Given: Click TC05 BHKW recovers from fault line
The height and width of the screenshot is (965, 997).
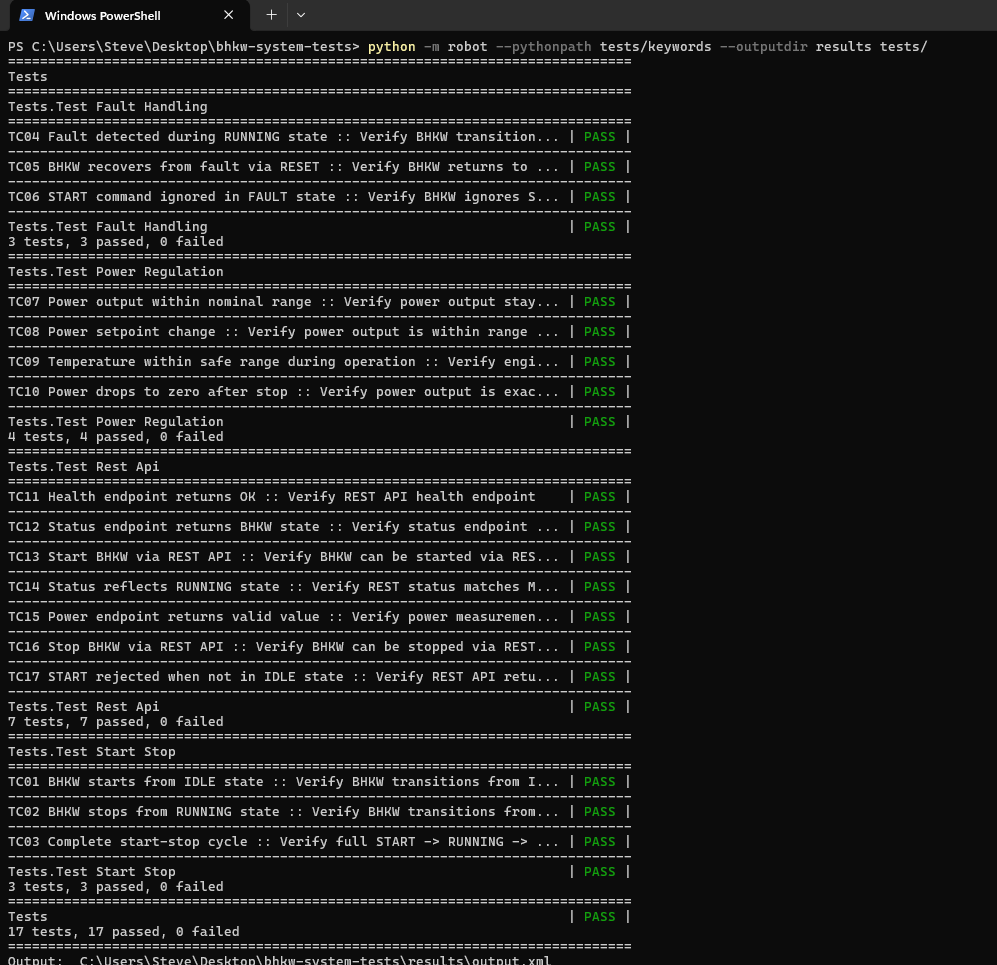Looking at the screenshot, I should click(319, 167).
